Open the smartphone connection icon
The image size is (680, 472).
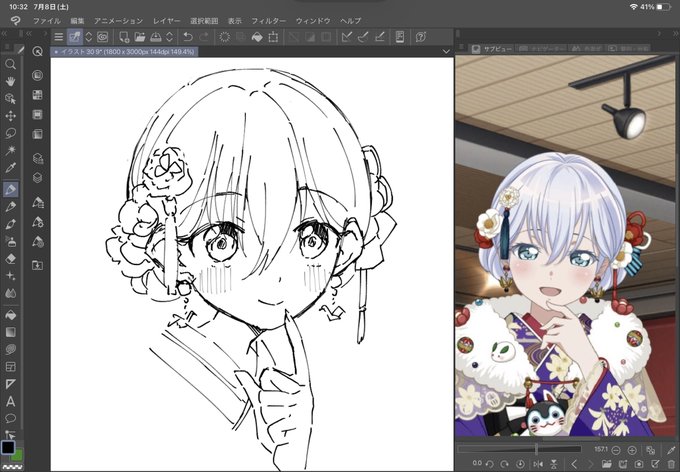400,37
